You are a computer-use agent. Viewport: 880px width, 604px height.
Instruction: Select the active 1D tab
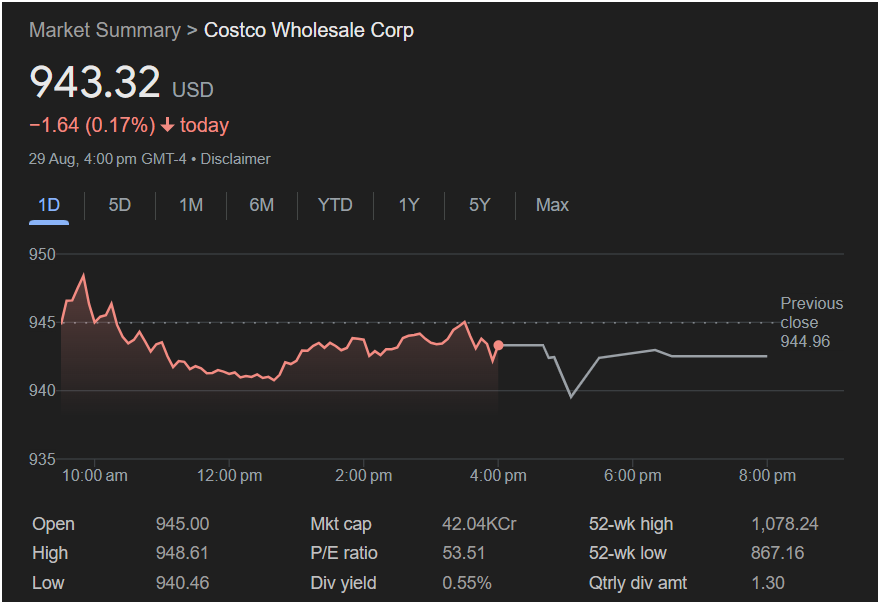point(49,205)
